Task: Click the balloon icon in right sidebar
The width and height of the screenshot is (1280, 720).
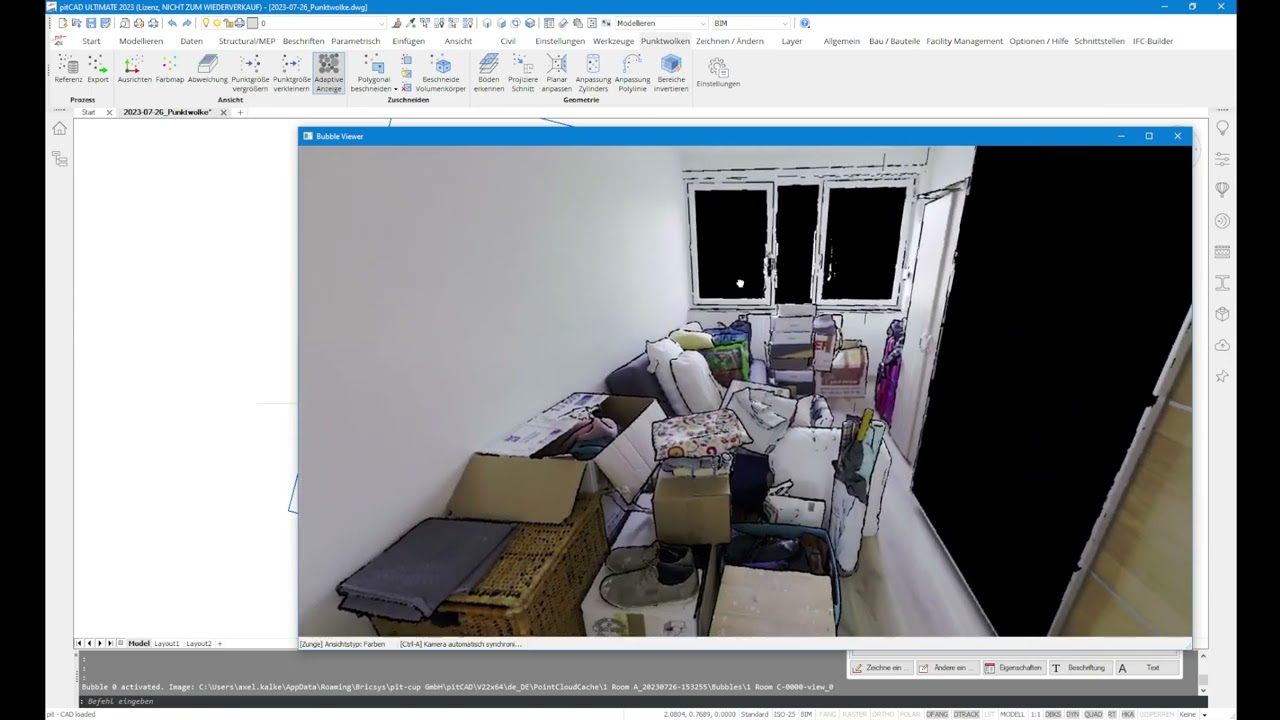Action: [1222, 190]
